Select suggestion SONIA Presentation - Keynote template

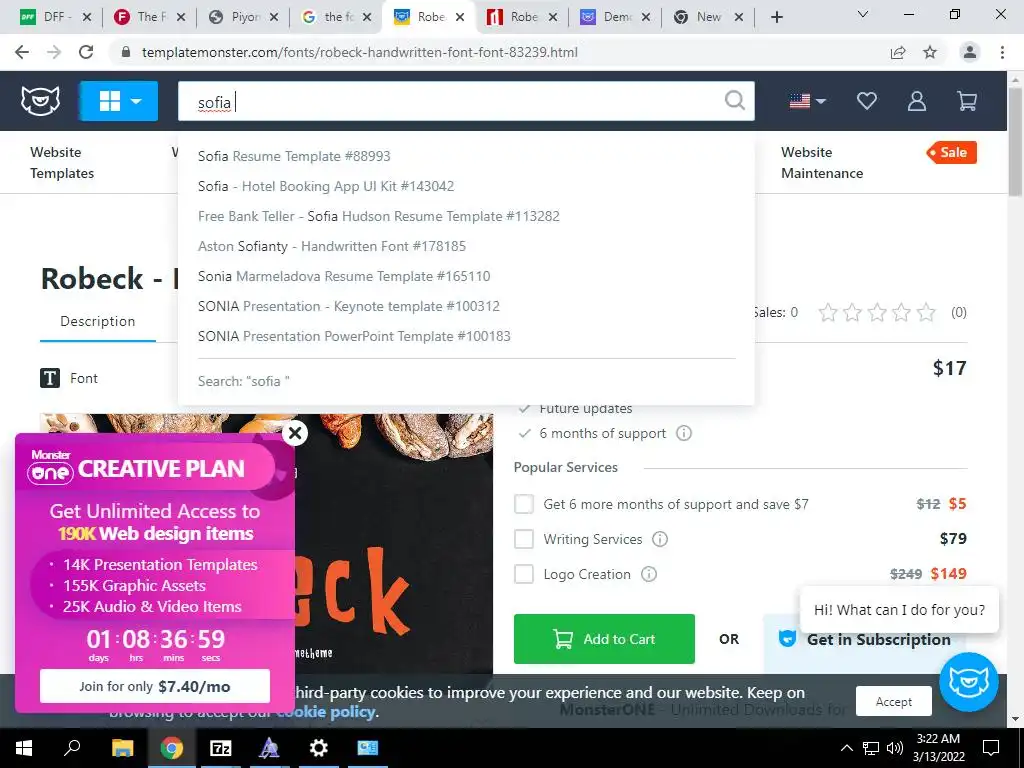(x=349, y=306)
